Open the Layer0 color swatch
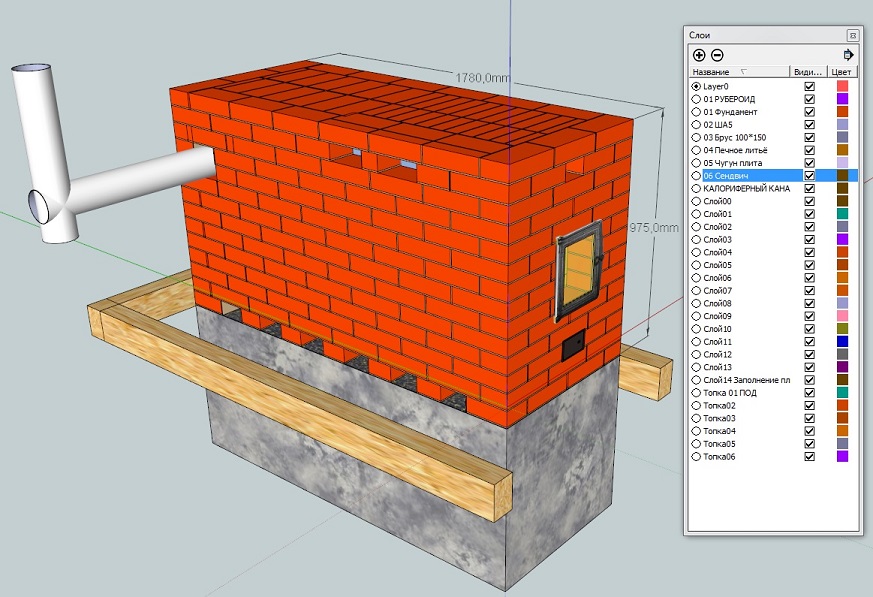Screen dimensions: 873x597 coord(842,87)
